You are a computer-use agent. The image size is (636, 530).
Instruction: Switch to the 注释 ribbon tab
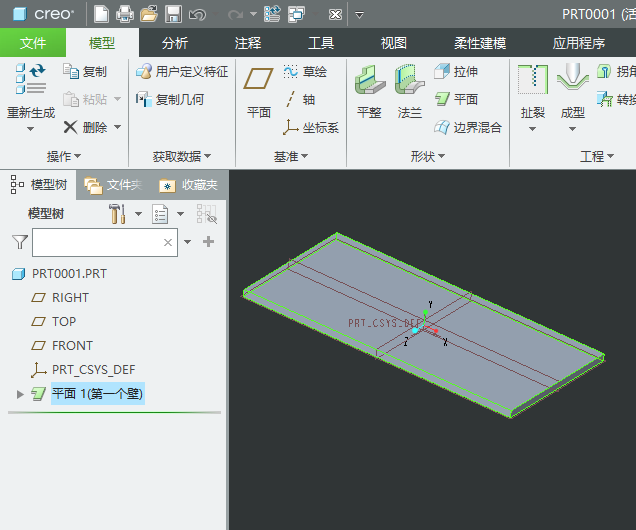[x=248, y=43]
